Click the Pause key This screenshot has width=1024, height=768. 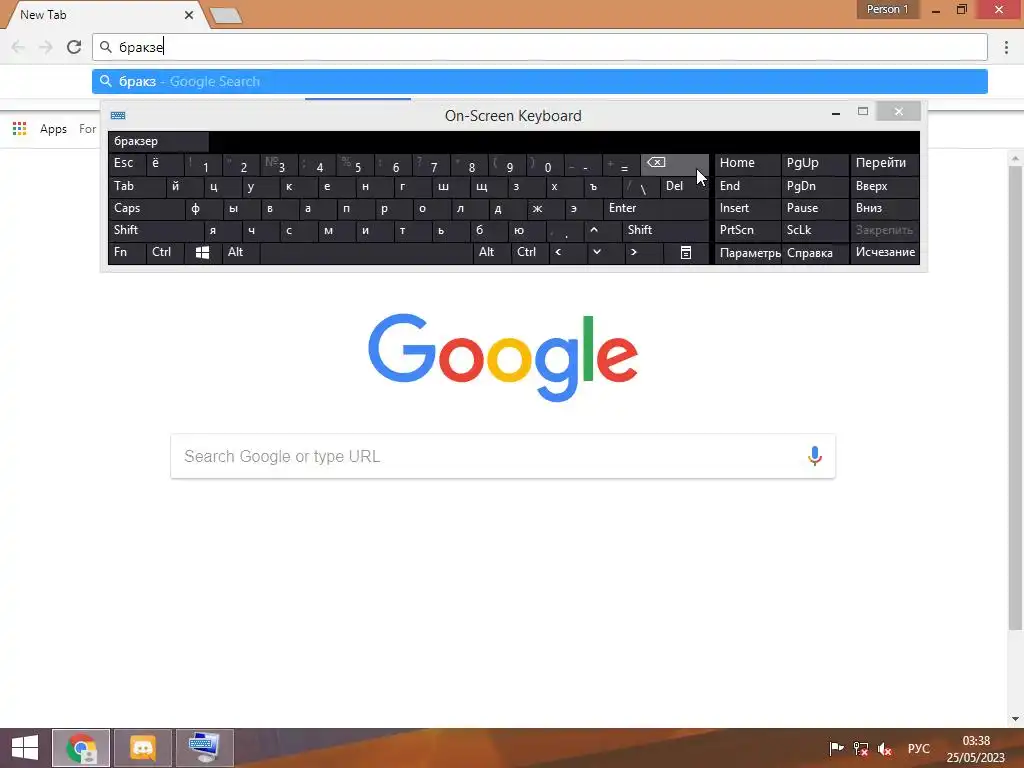[815, 208]
